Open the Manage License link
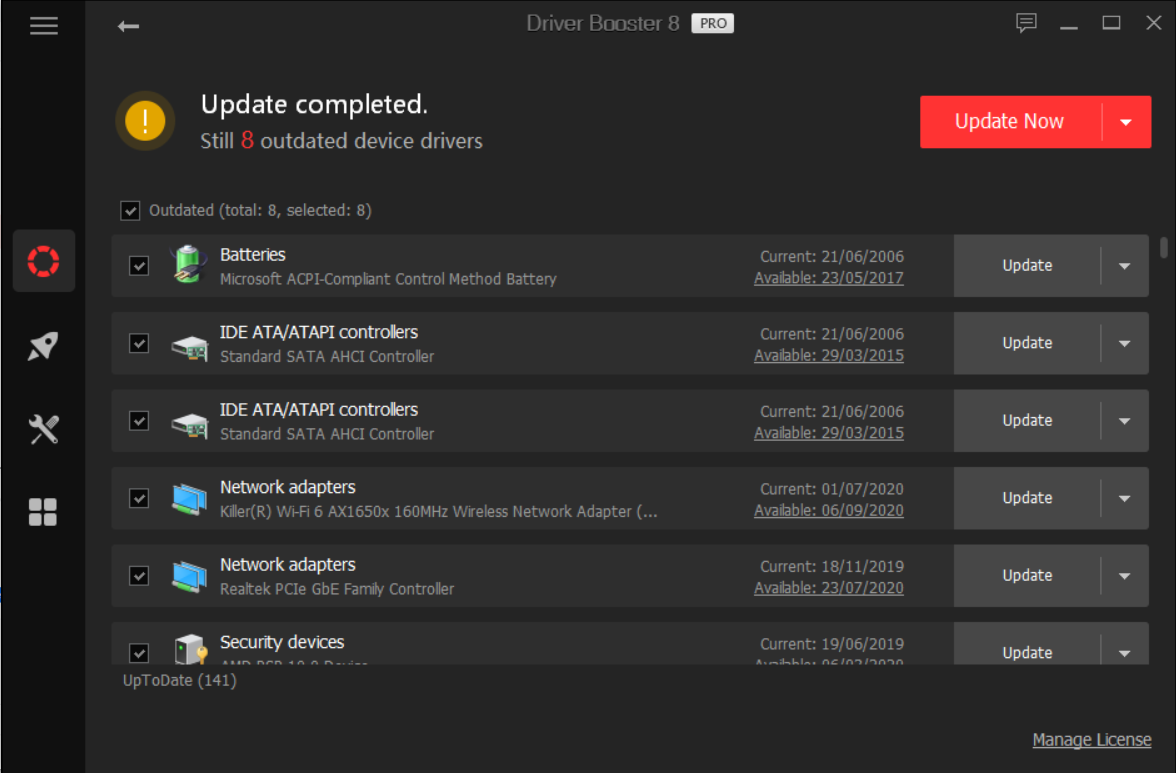 pyautogui.click(x=1091, y=740)
